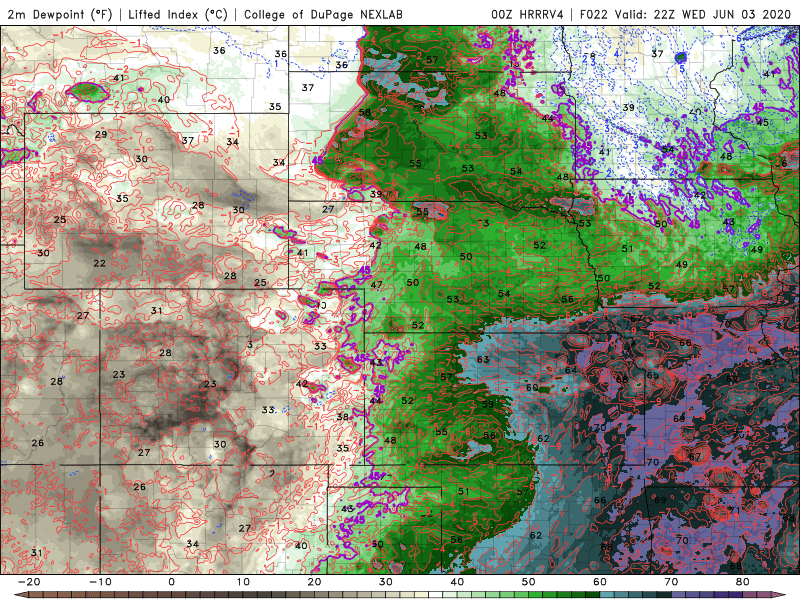
Task: Click the dewpoint value 63 on the map
Action: [483, 359]
